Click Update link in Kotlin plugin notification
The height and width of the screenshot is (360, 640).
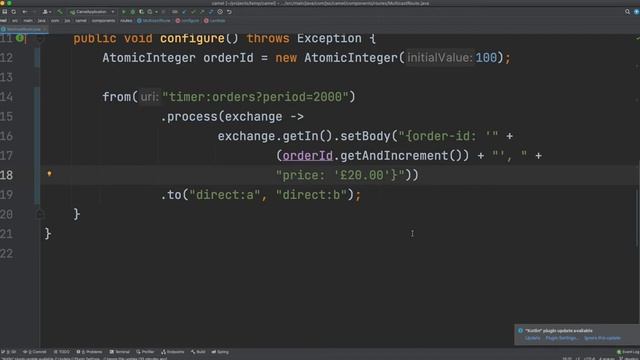(532, 338)
